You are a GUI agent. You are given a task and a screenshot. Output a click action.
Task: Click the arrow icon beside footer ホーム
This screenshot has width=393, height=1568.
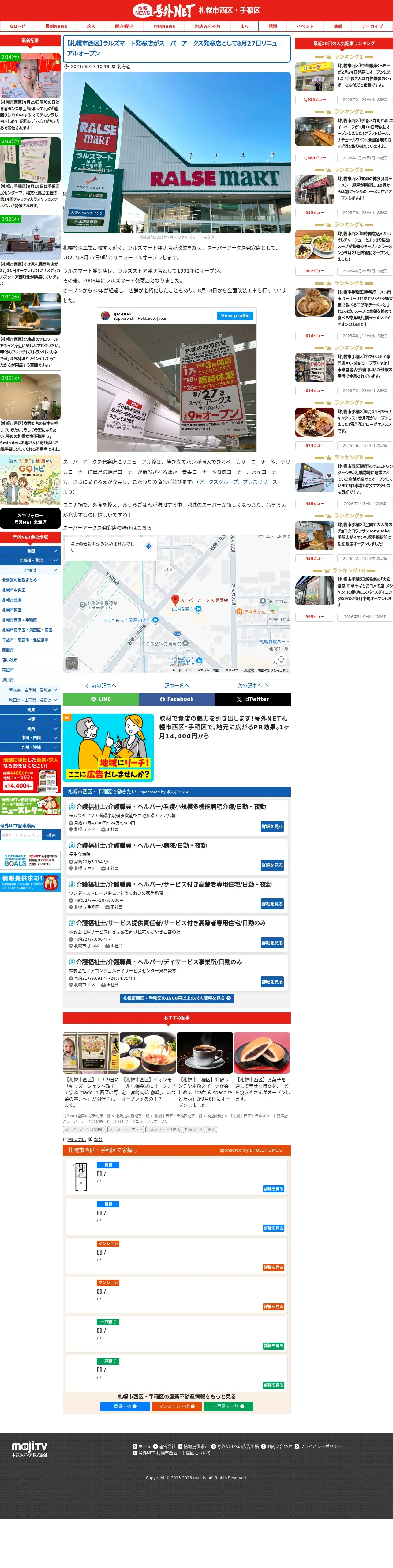click(134, 1446)
